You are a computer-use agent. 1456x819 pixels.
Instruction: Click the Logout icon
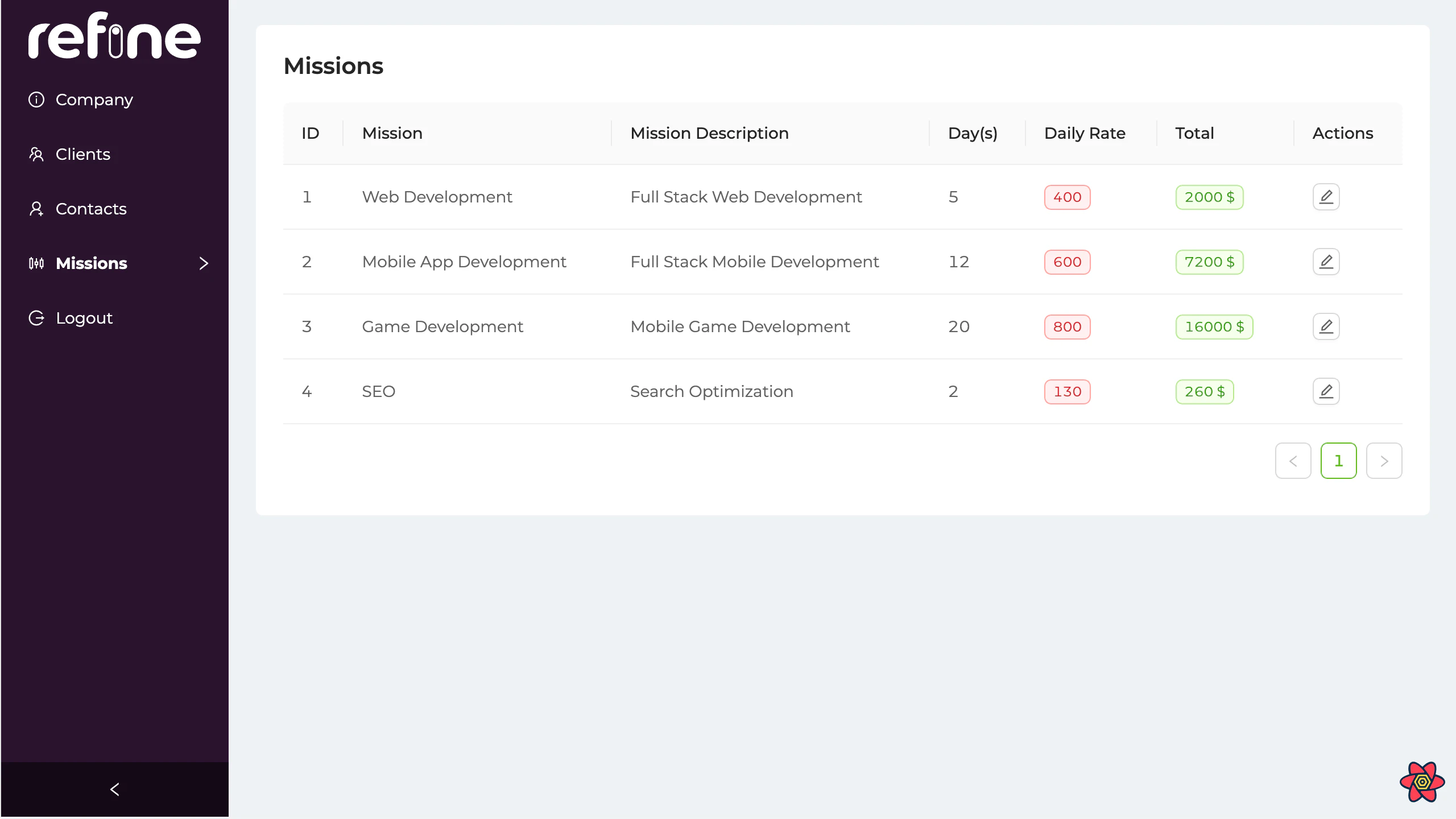36,318
